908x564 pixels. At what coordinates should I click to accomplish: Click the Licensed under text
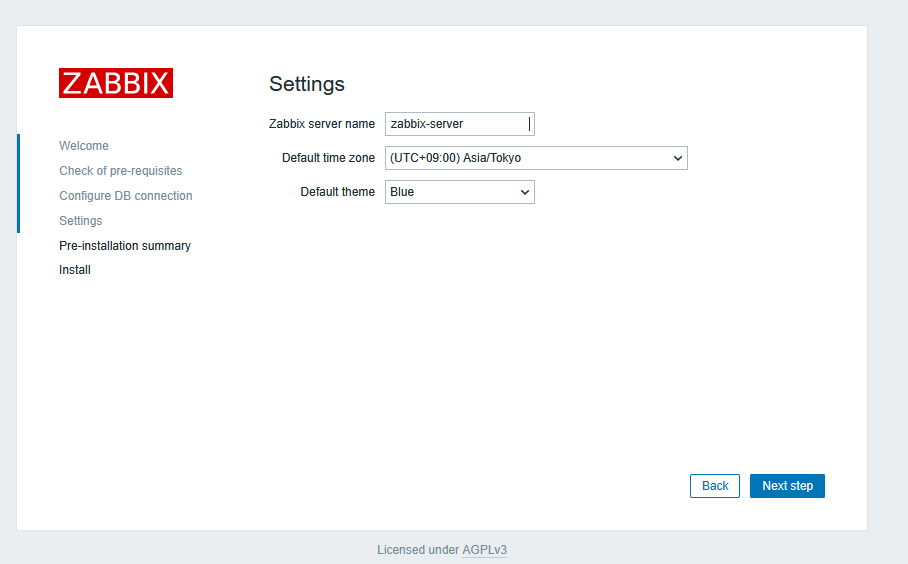(418, 550)
